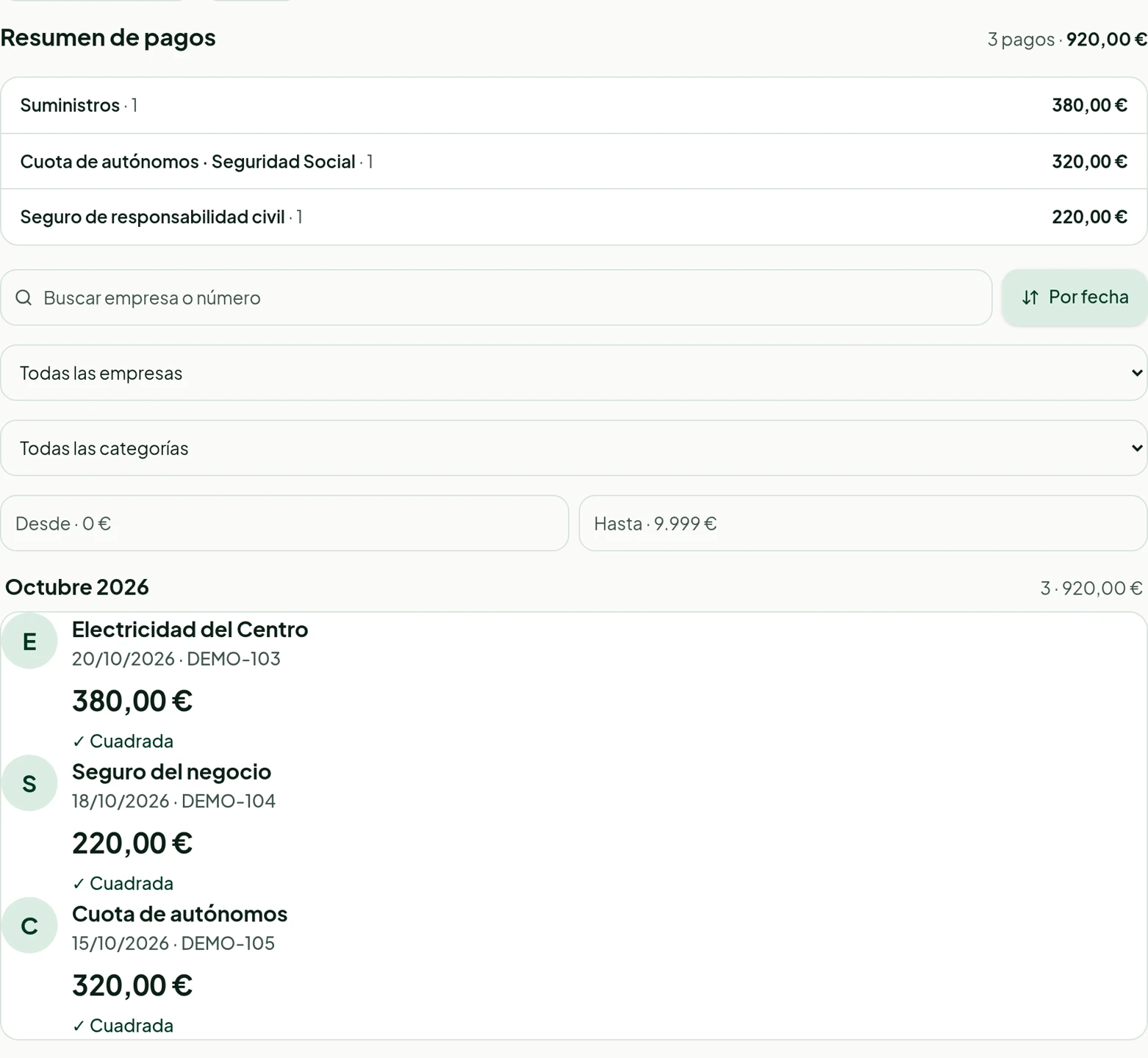Click Cuadrada status under Cuota de autónomos
1148x1058 pixels.
tap(123, 1026)
